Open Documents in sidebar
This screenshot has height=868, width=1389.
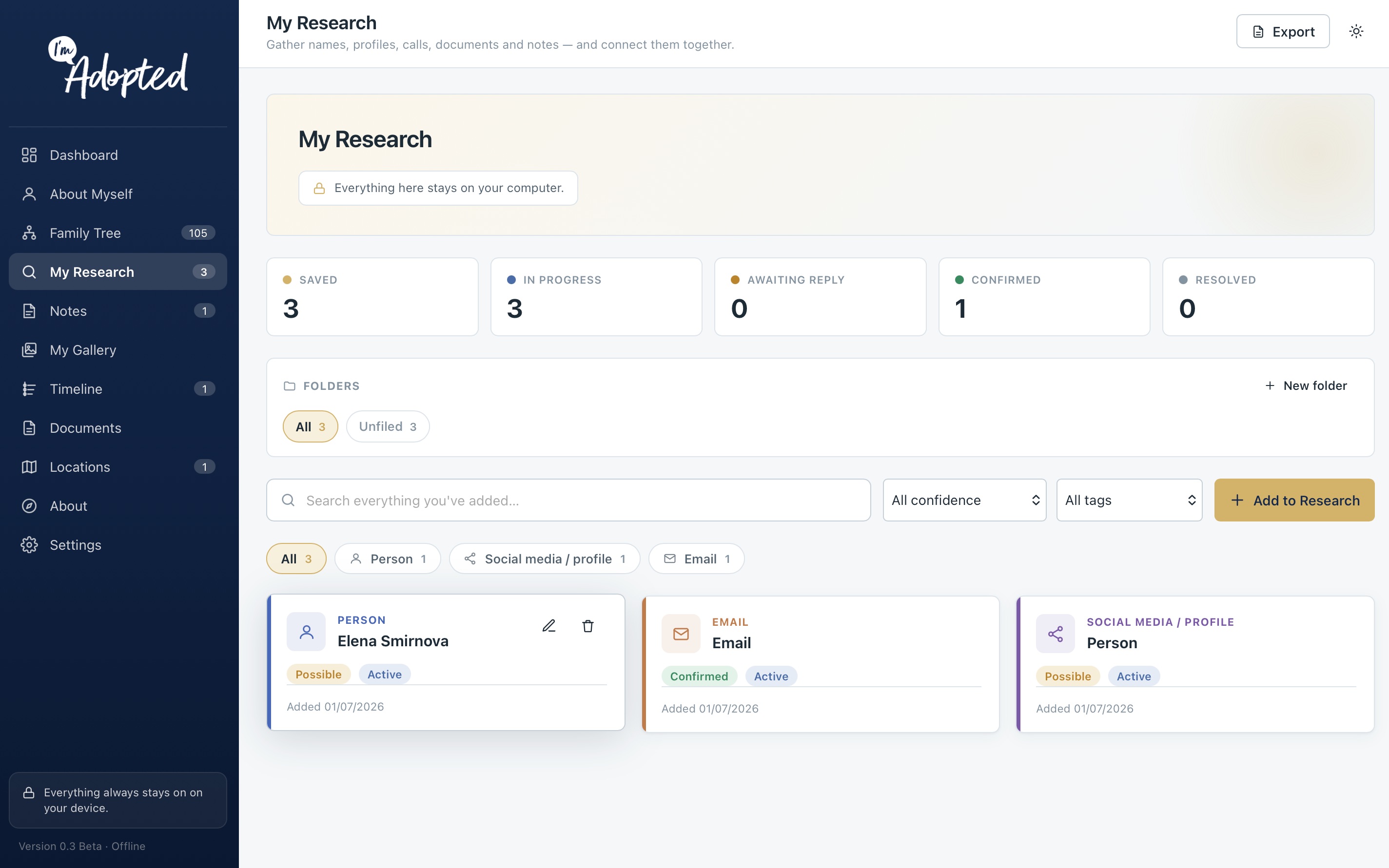click(117, 428)
